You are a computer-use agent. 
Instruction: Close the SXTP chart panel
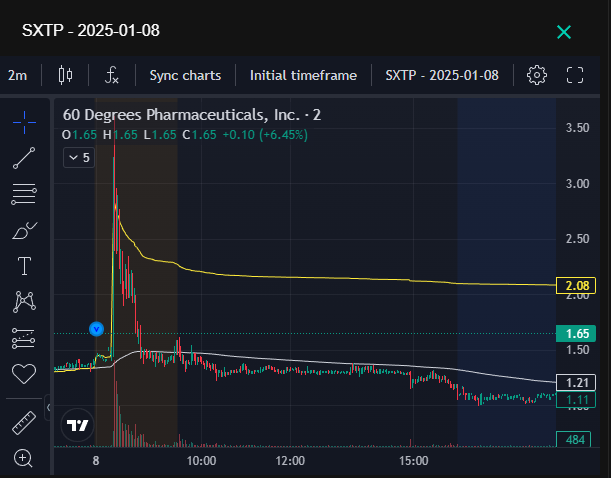pyautogui.click(x=564, y=32)
